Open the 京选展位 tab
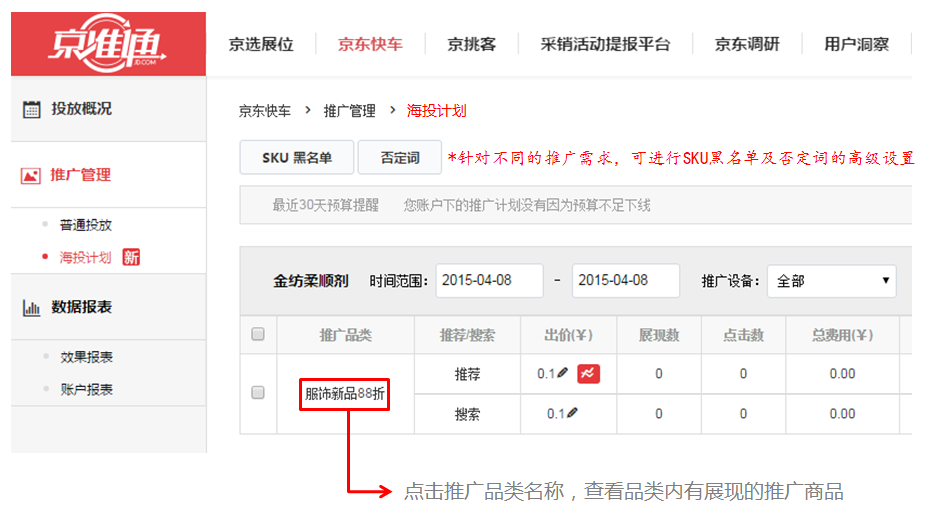 pos(261,44)
